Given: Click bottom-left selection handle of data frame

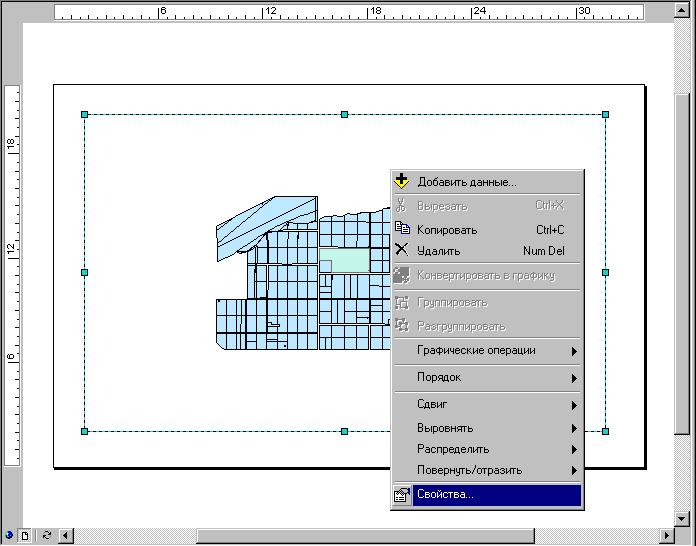Looking at the screenshot, I should point(85,431).
